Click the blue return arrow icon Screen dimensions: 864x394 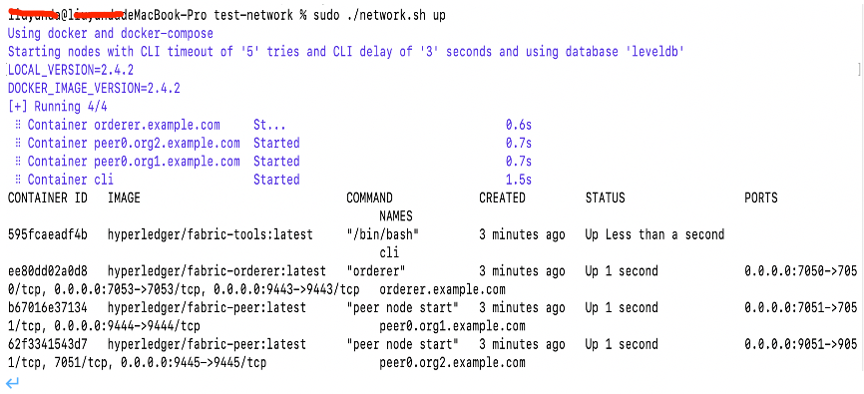click(12, 382)
